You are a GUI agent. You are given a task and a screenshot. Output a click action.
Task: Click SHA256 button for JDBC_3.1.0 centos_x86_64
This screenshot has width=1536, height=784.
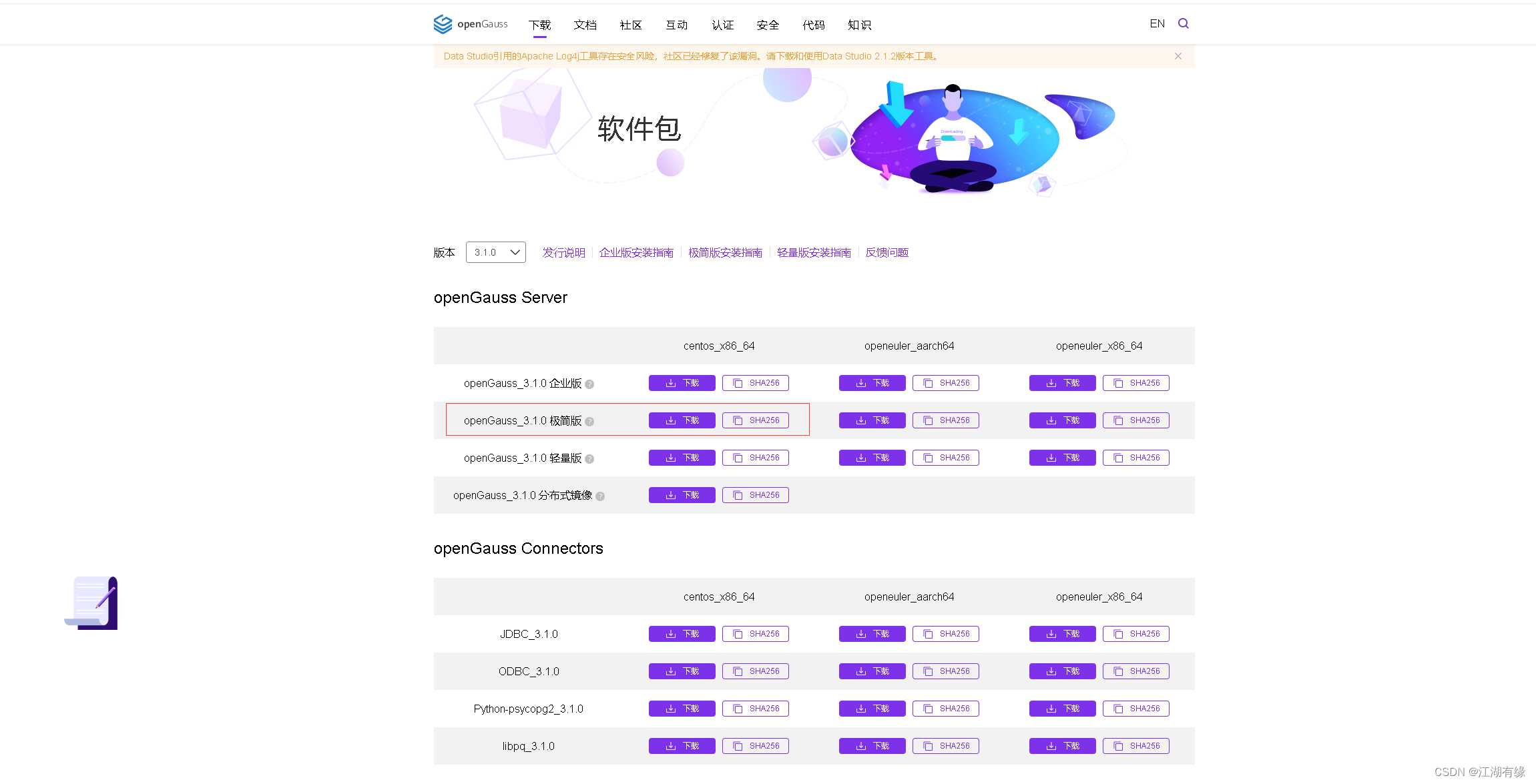(755, 634)
